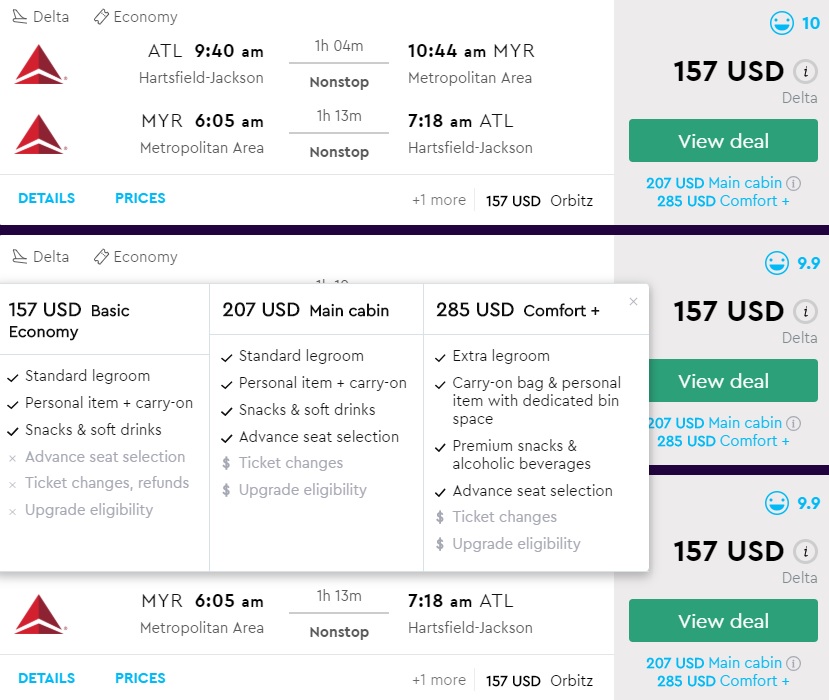Click Delta logo on the ATL 9:40 am flight
Screen dimensions: 829x700
[40, 64]
